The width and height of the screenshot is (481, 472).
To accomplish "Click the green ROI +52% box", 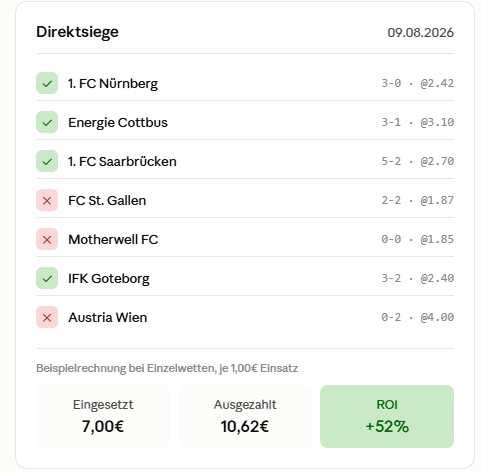I will tap(387, 416).
